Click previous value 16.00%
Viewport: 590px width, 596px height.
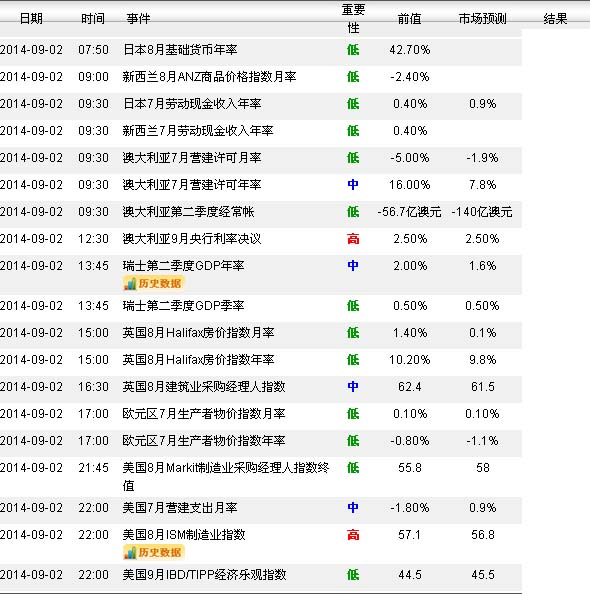(x=409, y=185)
